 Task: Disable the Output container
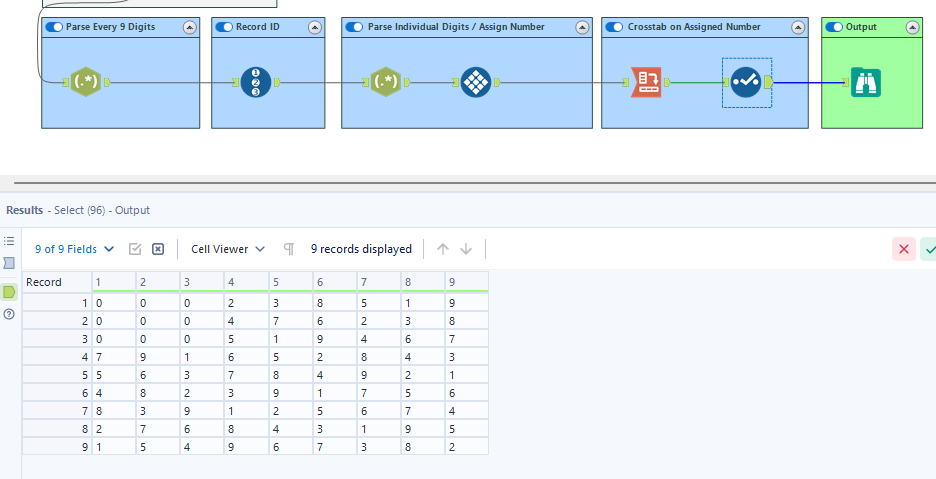pyautogui.click(x=835, y=27)
